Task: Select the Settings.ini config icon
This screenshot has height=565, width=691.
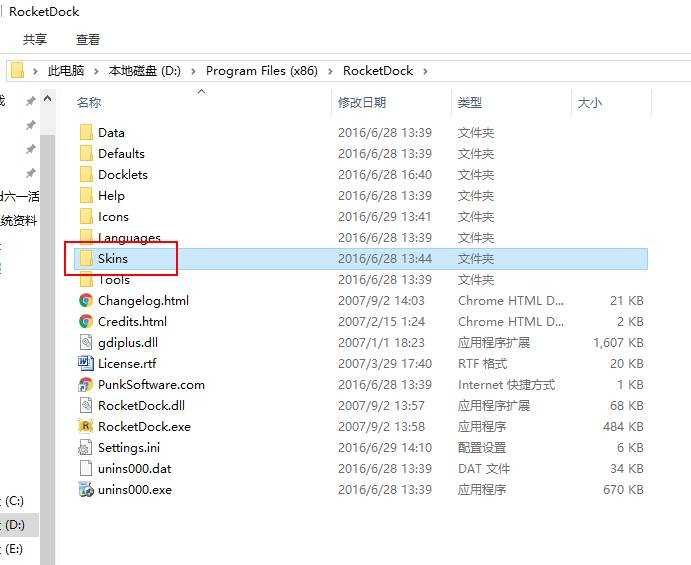Action: coord(85,447)
